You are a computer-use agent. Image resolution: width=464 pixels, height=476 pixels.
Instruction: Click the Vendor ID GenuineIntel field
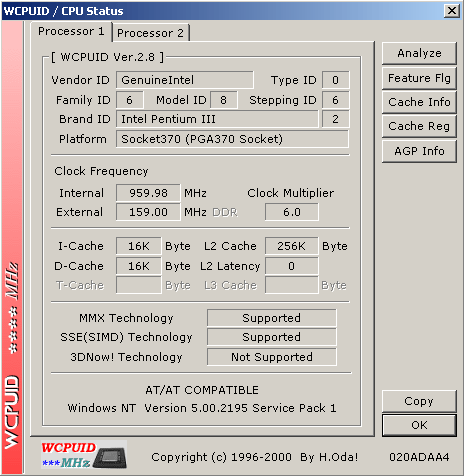click(x=185, y=80)
